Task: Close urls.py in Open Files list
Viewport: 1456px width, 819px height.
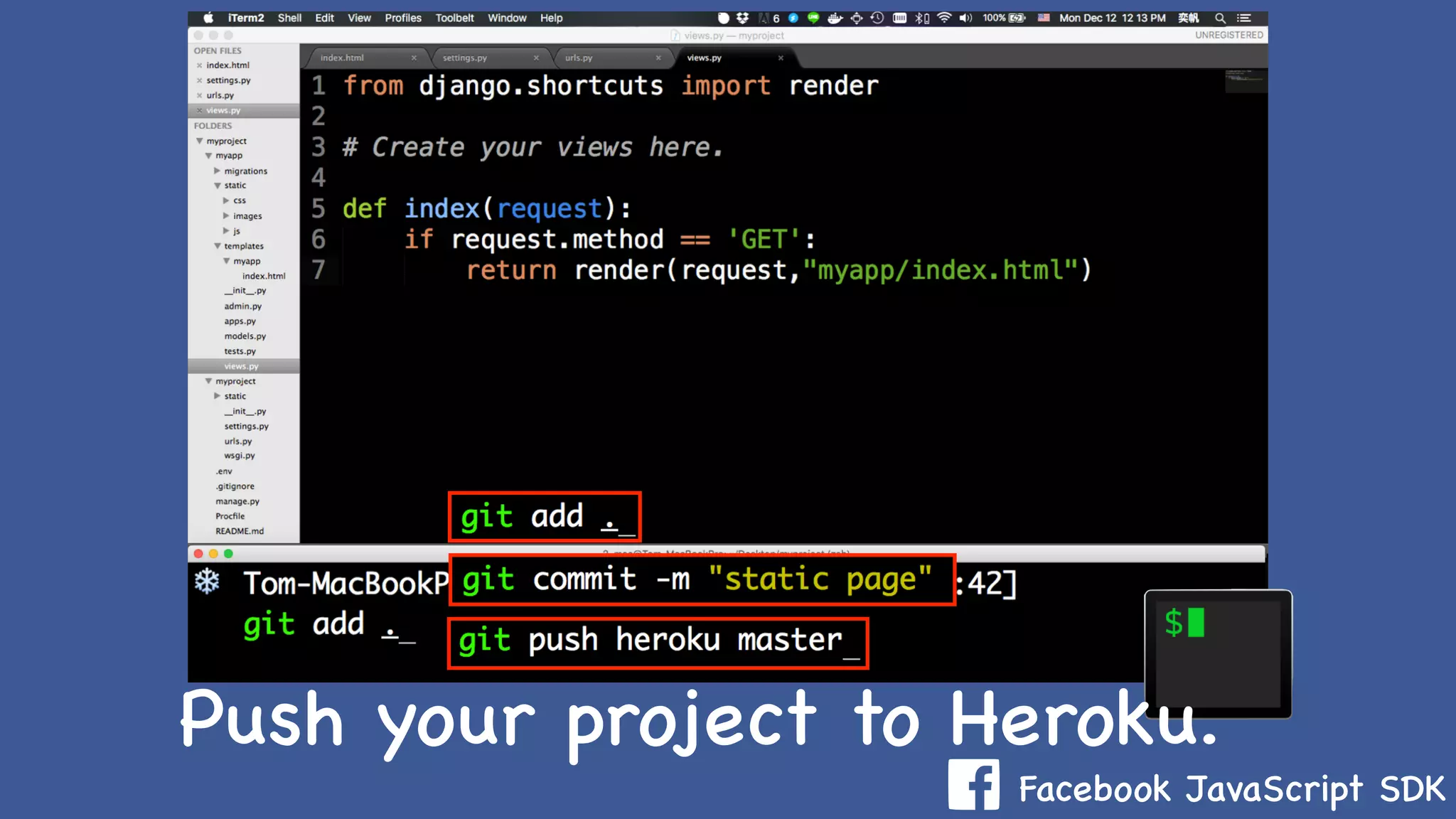Action: point(199,95)
